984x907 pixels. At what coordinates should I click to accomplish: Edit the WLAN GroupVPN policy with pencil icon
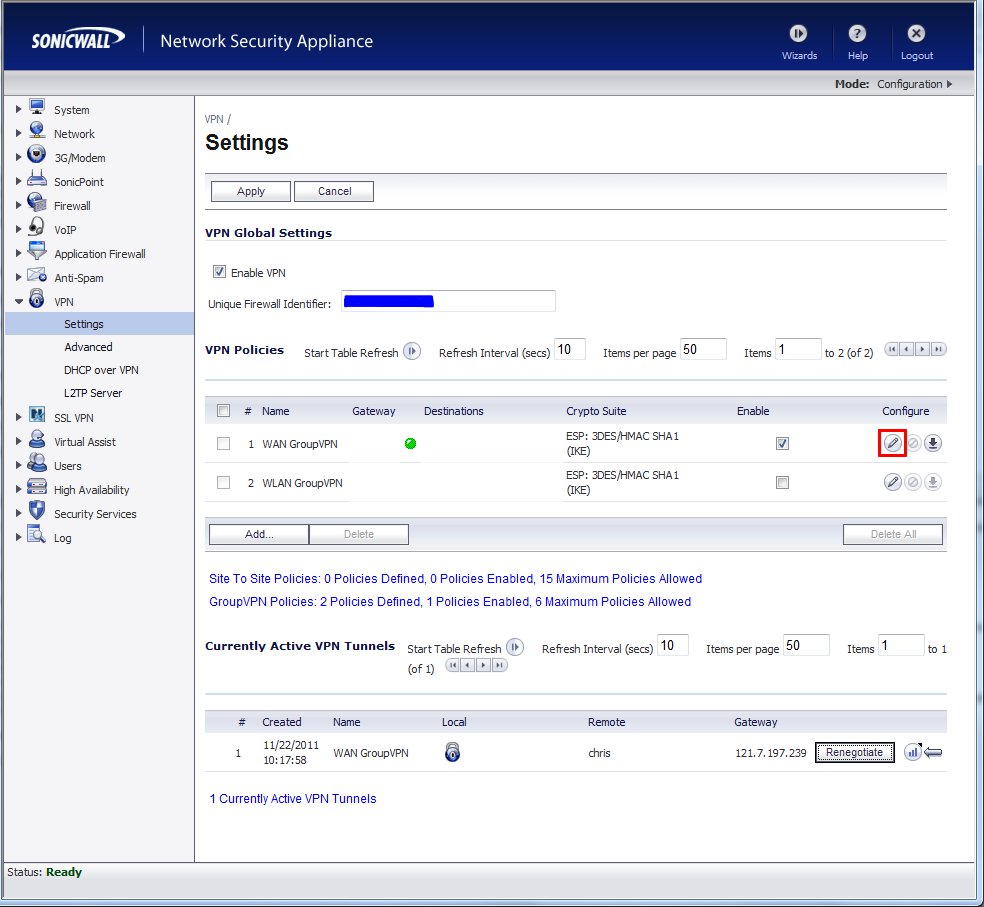tap(892, 482)
